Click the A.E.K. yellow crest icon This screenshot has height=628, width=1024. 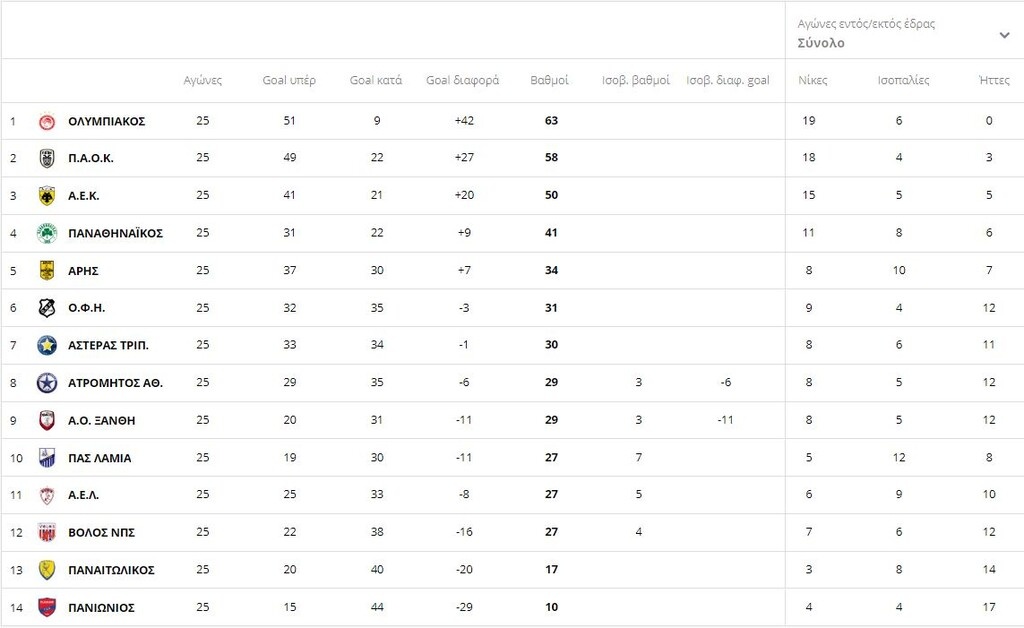pyautogui.click(x=47, y=196)
